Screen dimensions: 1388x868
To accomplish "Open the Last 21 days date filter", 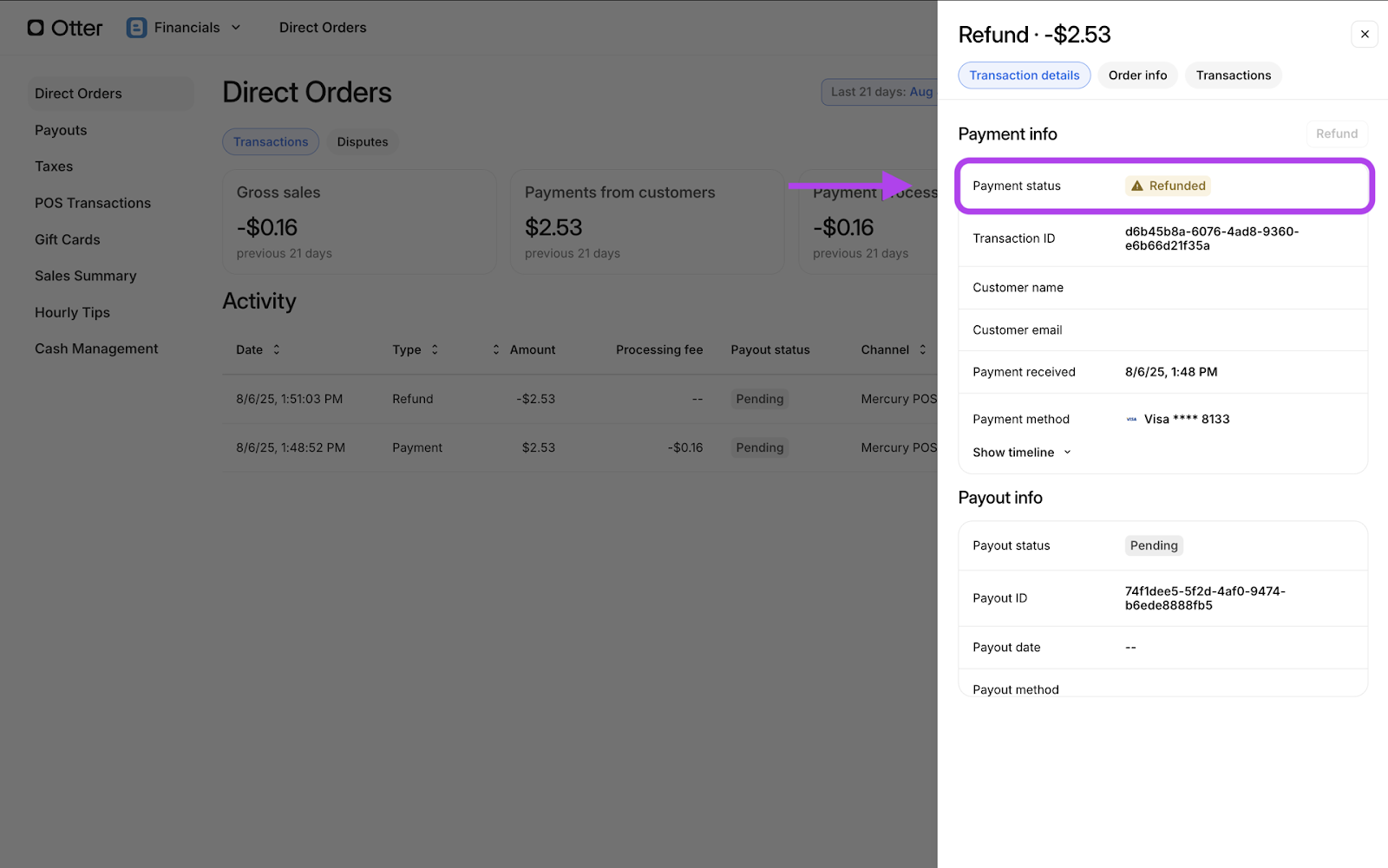I will (881, 92).
